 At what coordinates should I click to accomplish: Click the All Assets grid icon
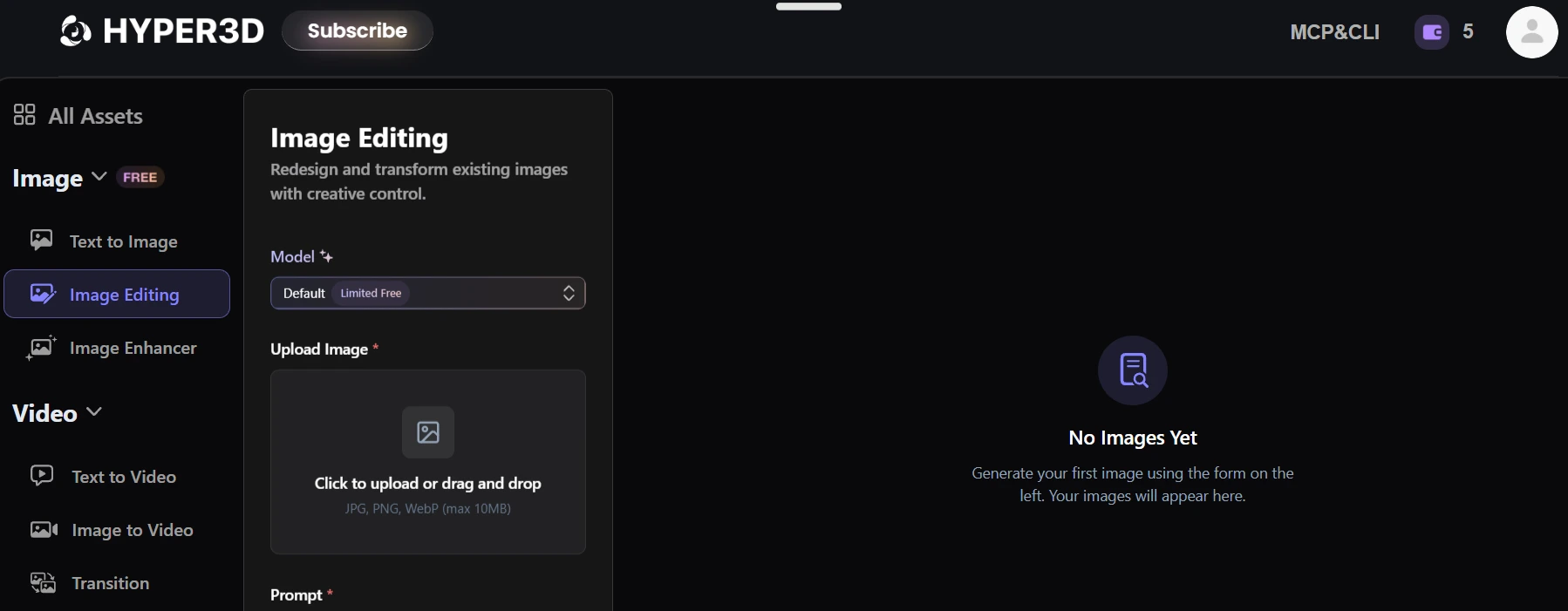[24, 115]
